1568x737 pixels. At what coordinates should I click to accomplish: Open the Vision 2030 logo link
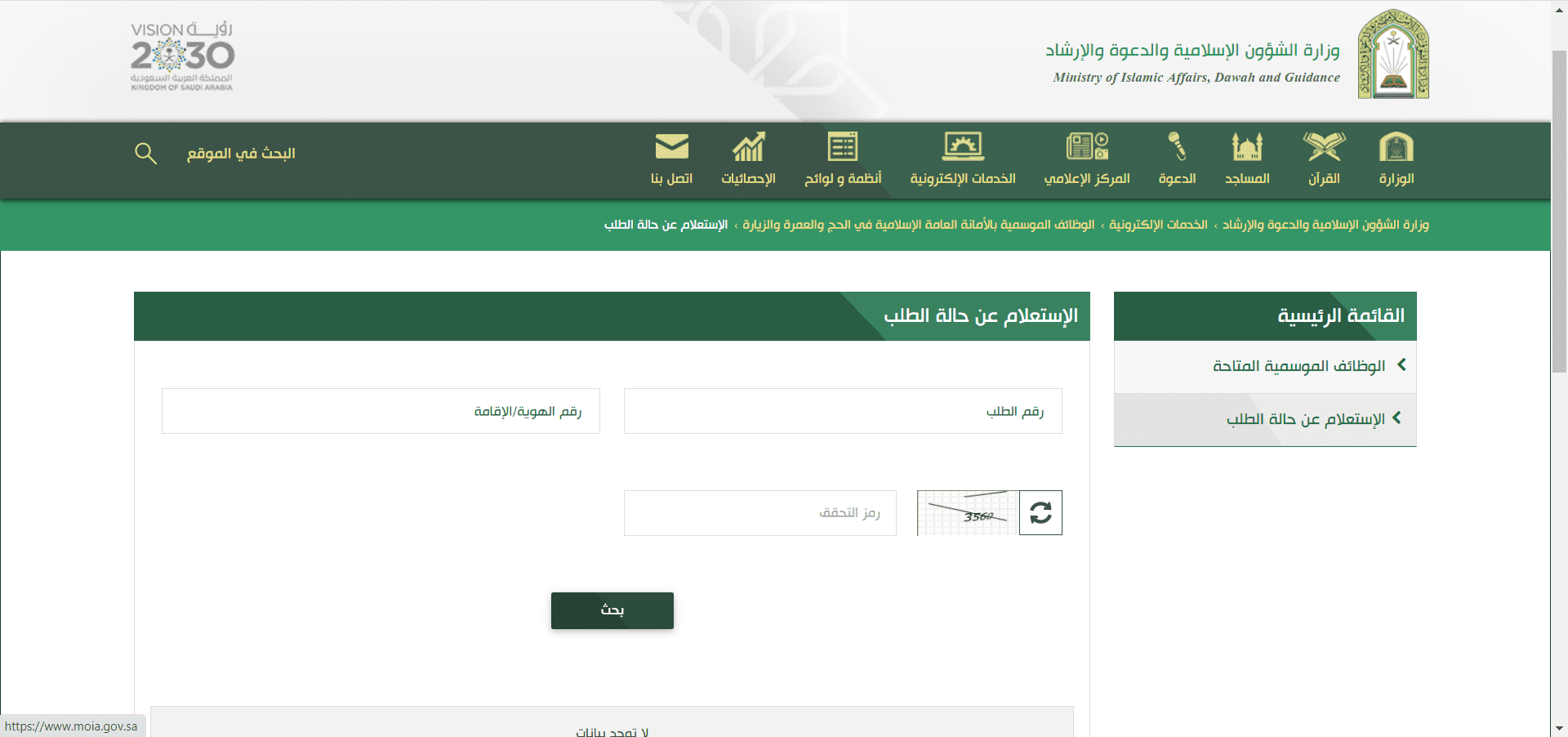pyautogui.click(x=182, y=56)
